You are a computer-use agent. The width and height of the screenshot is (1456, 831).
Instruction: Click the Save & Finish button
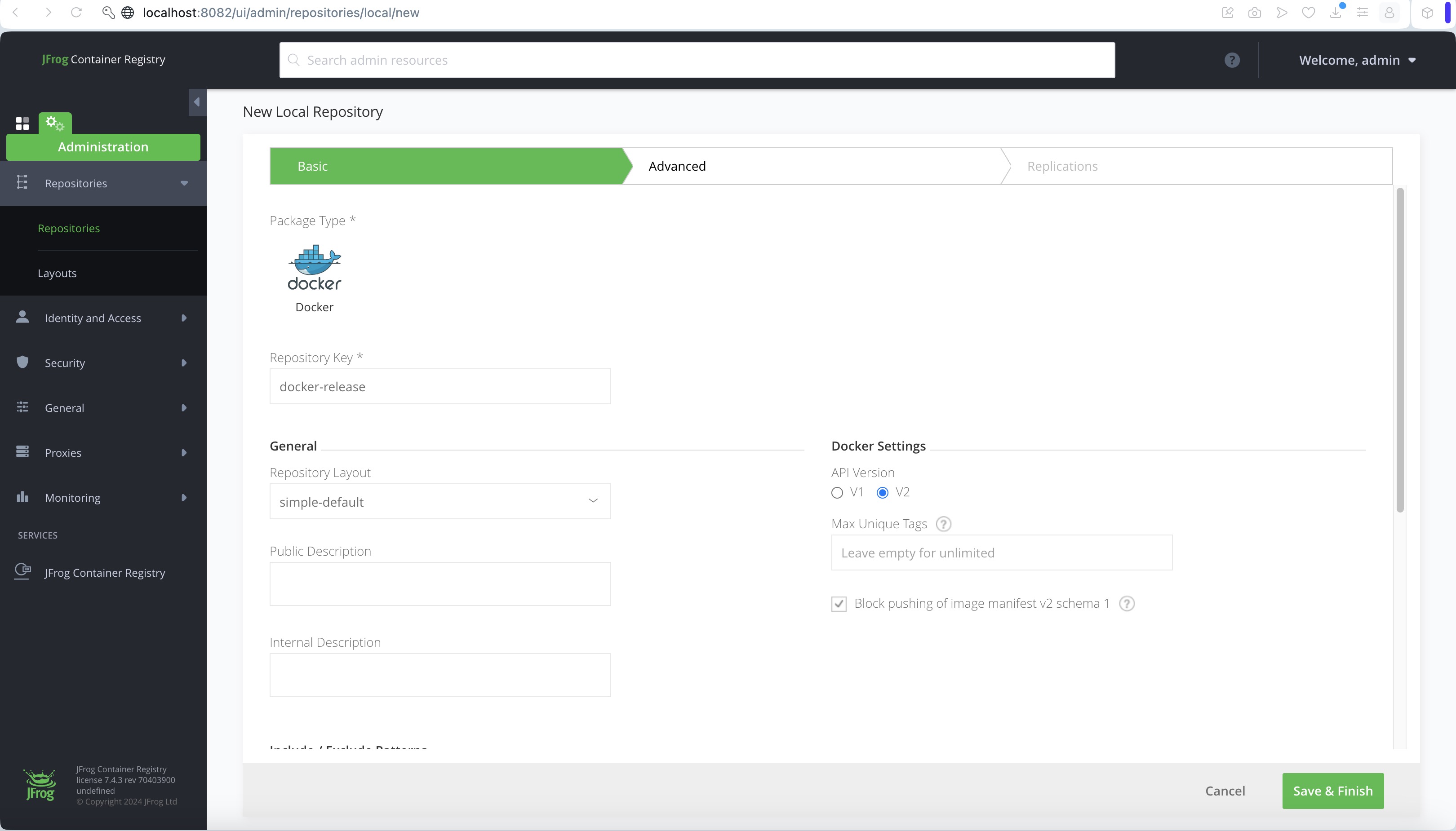(1333, 791)
